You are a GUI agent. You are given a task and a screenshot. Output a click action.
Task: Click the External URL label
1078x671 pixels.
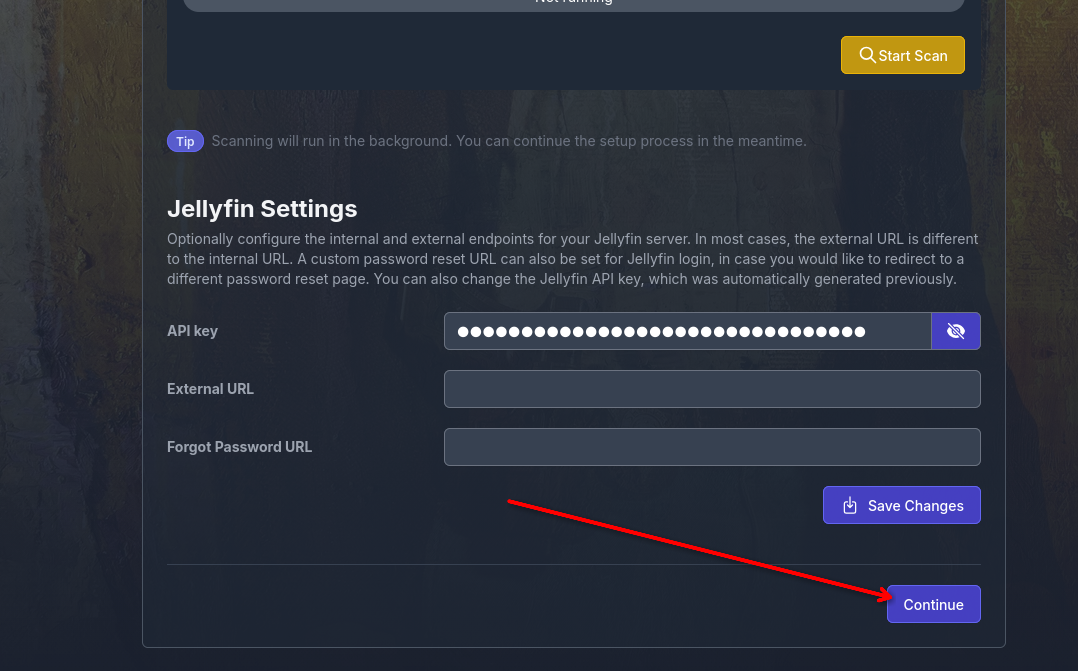(x=210, y=389)
